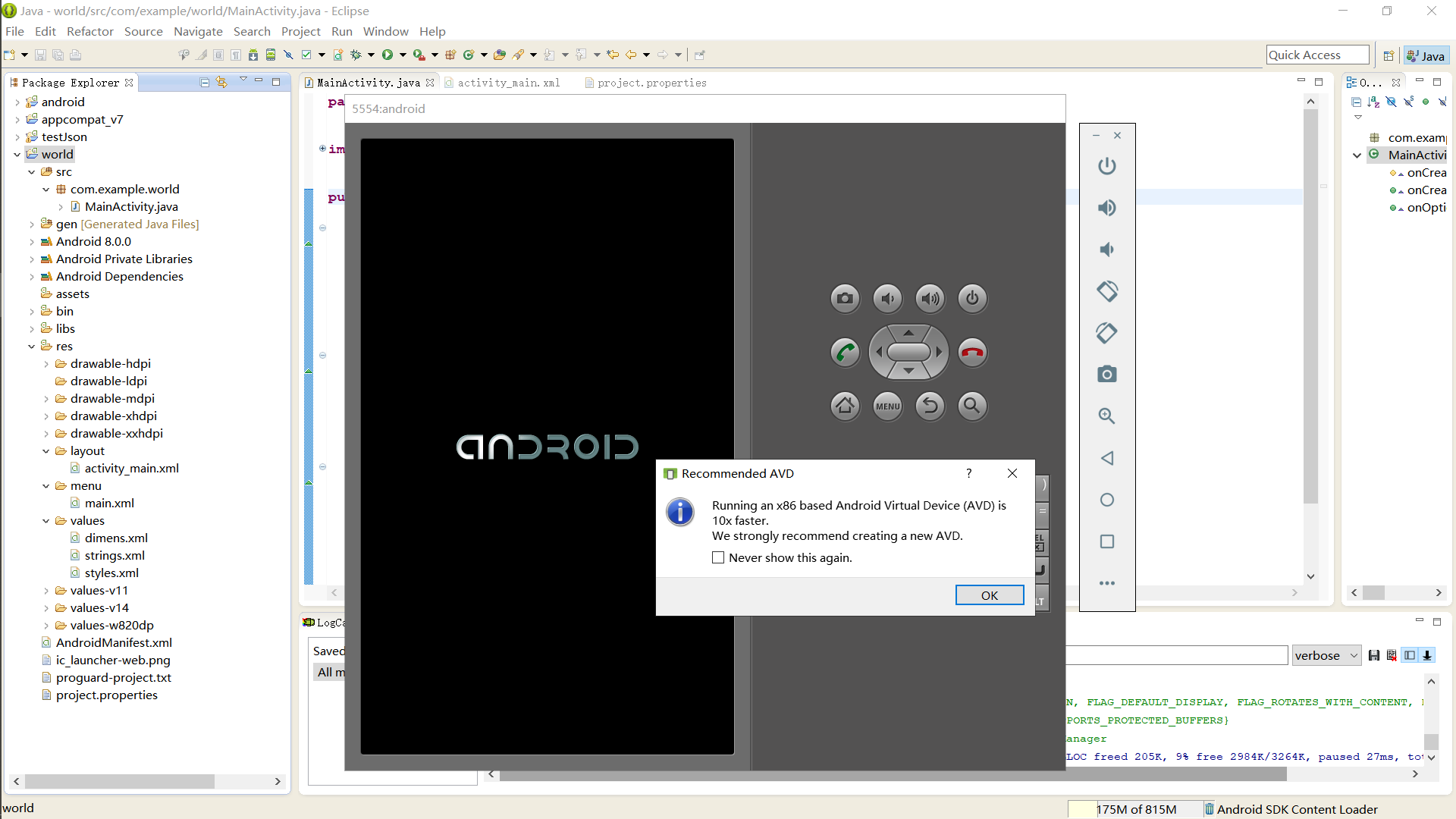Click emulator power button in side toolbar
1456x819 pixels.
coord(1106,166)
